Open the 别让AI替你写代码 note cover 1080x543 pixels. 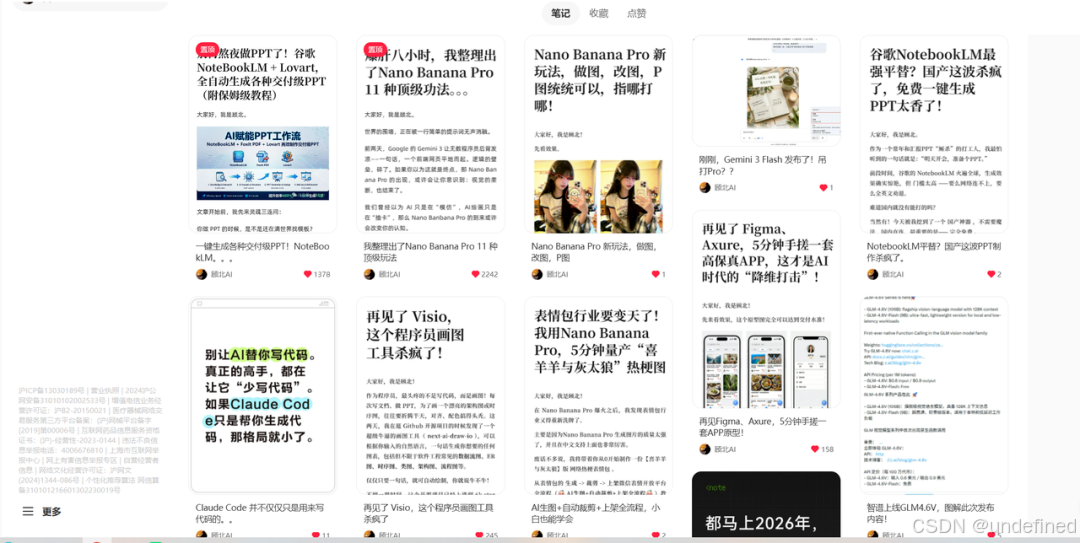[x=262, y=396]
